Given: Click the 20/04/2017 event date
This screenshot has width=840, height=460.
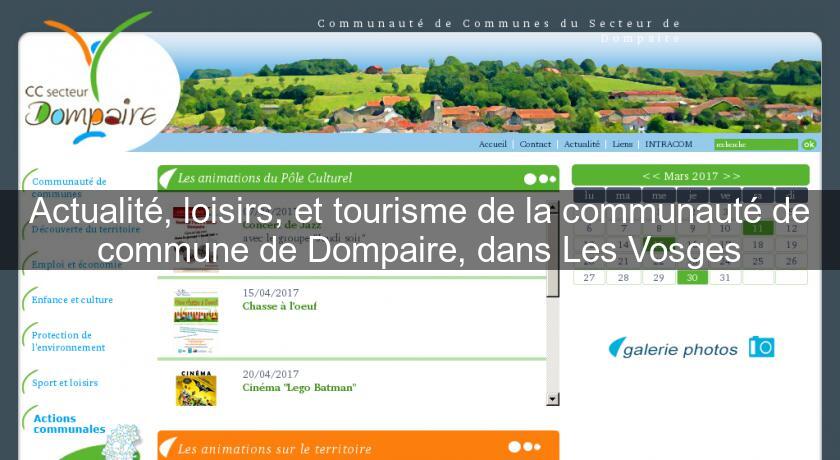Looking at the screenshot, I should (x=271, y=374).
